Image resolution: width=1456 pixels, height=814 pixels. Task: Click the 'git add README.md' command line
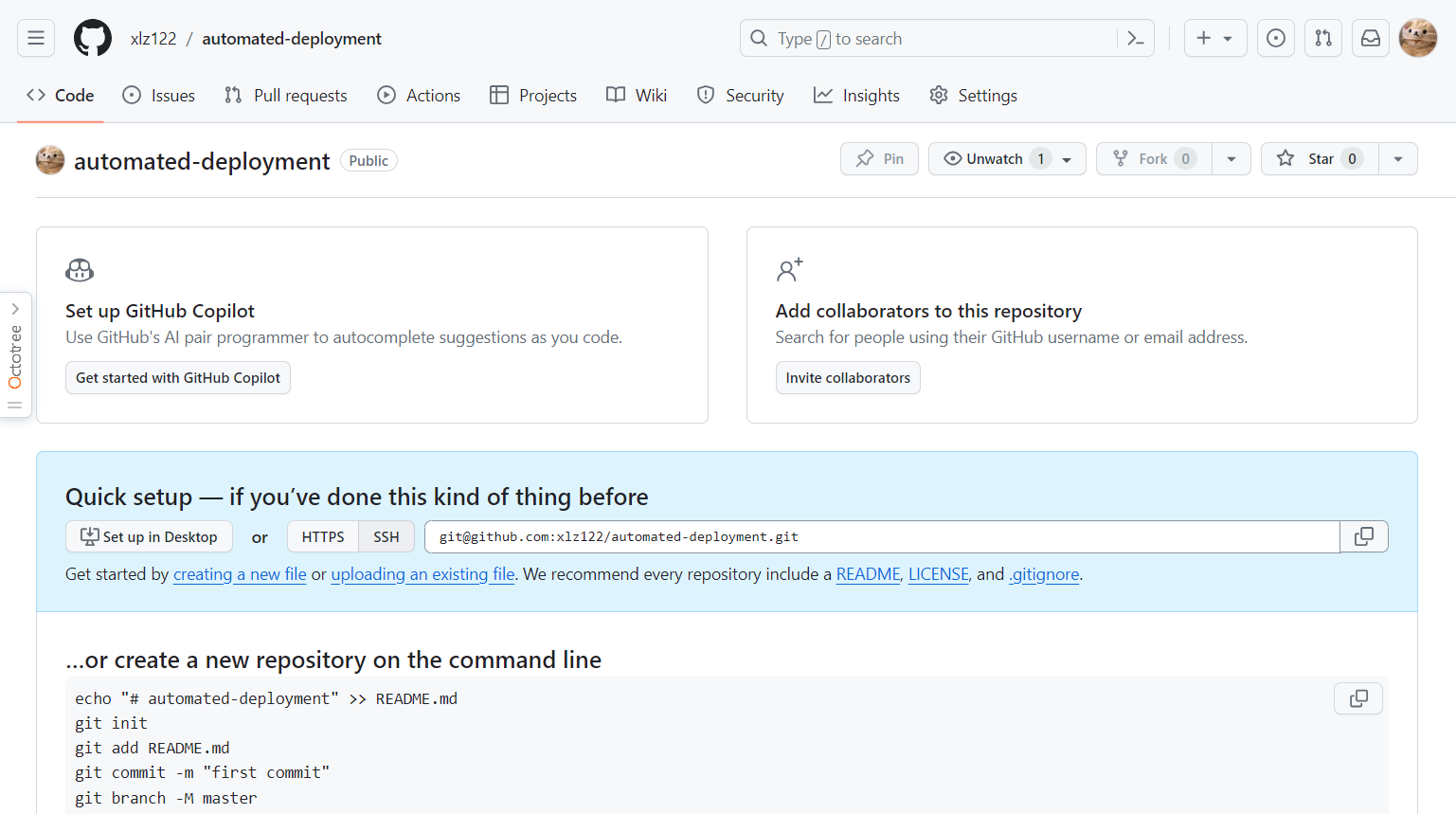(x=153, y=748)
